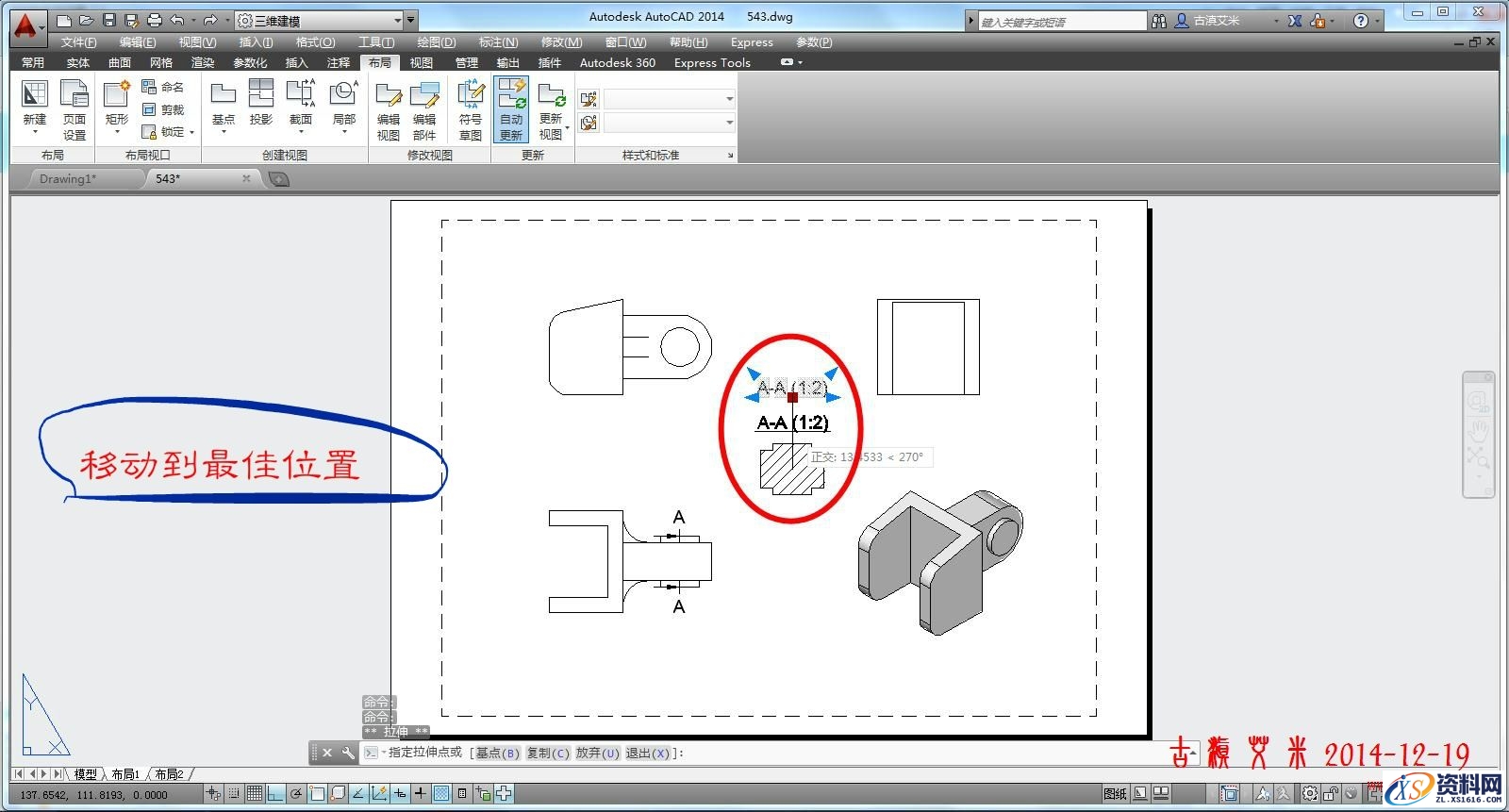The height and width of the screenshot is (812, 1509).
Task: Expand the 锁定 (Lock) dropdown arrow
Action: click(x=191, y=133)
